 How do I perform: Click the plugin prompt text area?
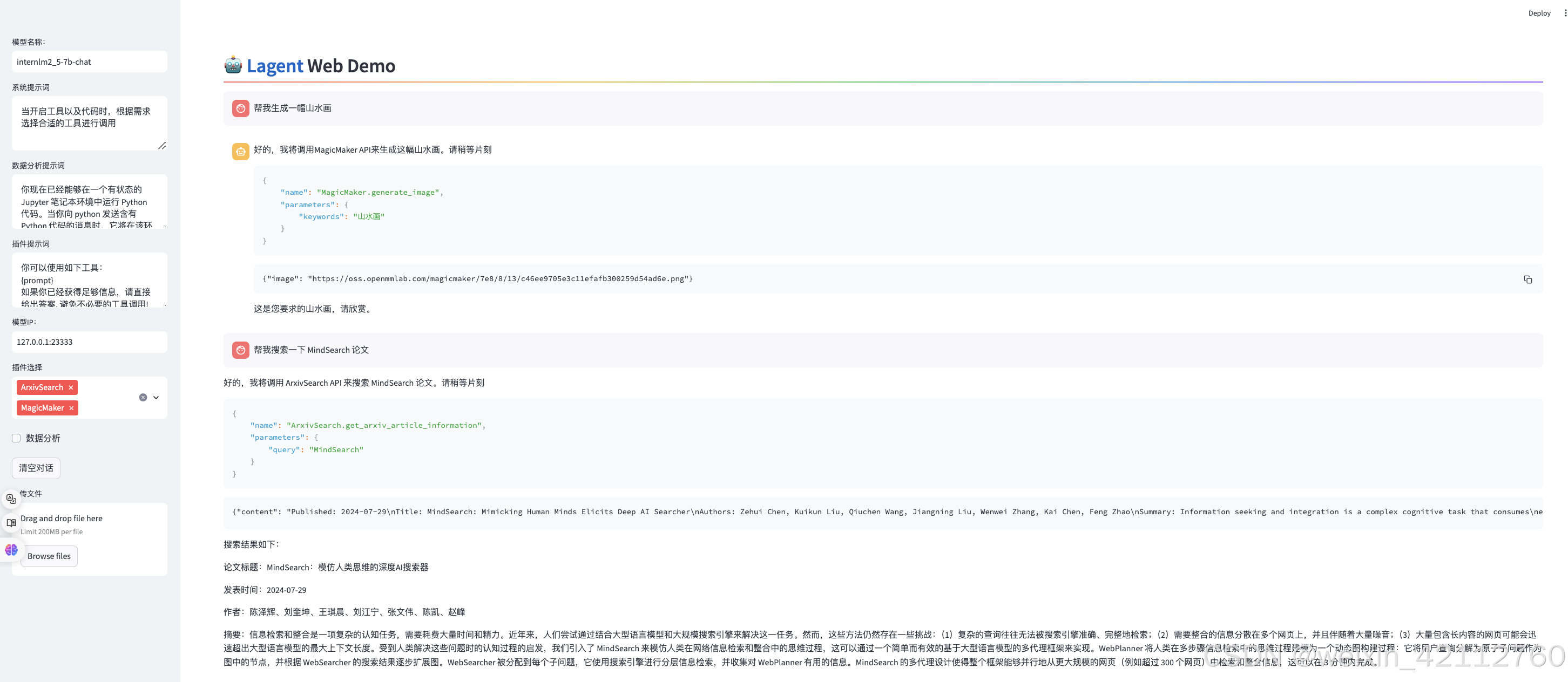[89, 280]
